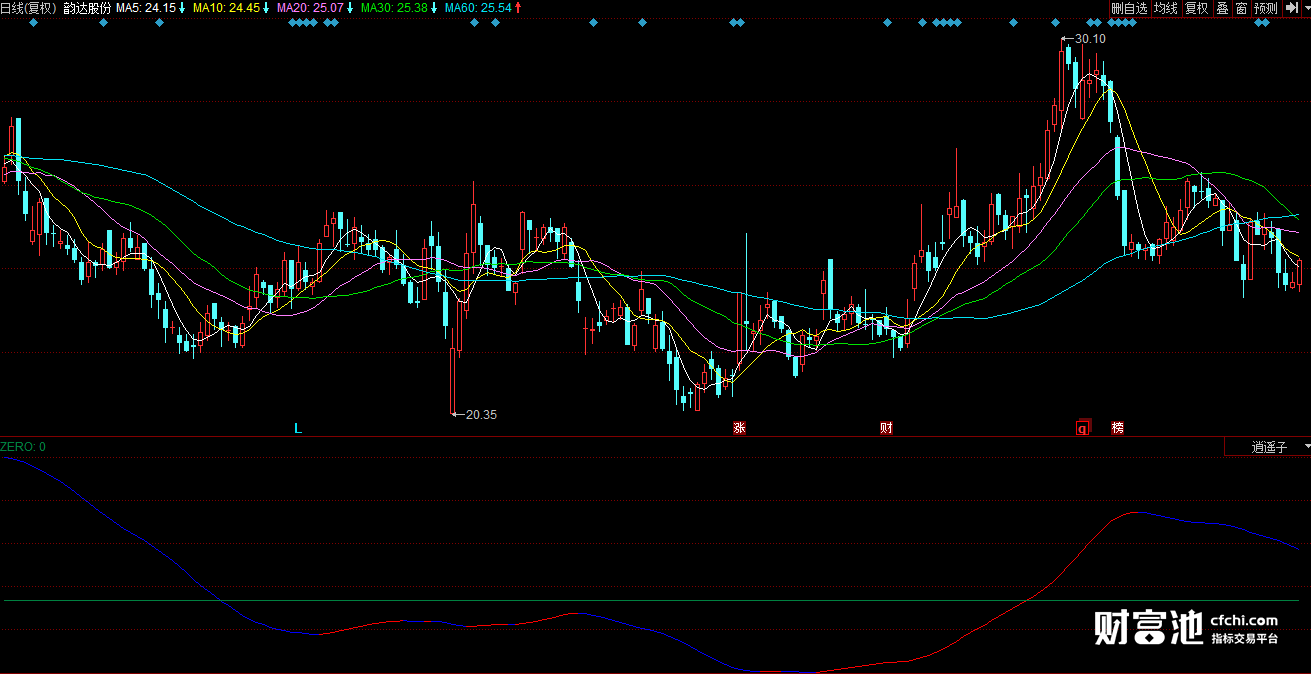Viewport: 1311px width, 674px height.
Task: Open the 叠 overlay tool
Action: tap(1222, 8)
